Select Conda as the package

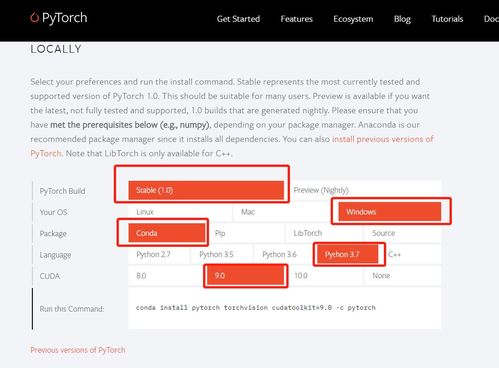point(167,233)
